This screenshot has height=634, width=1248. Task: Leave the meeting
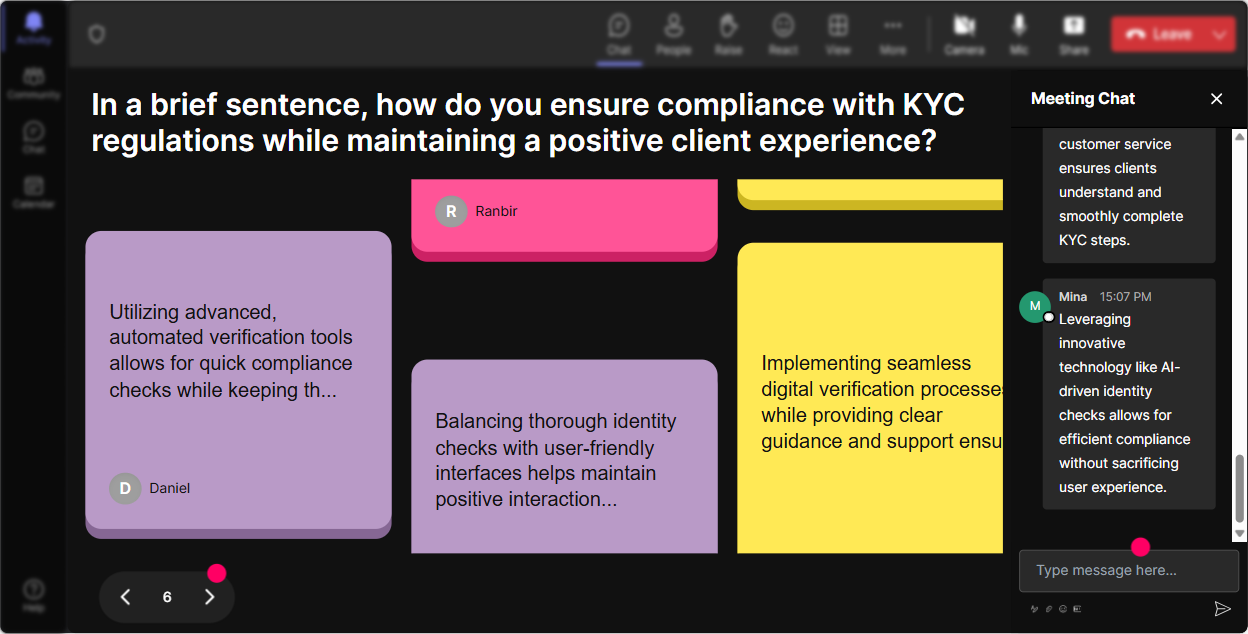[x=1158, y=34]
